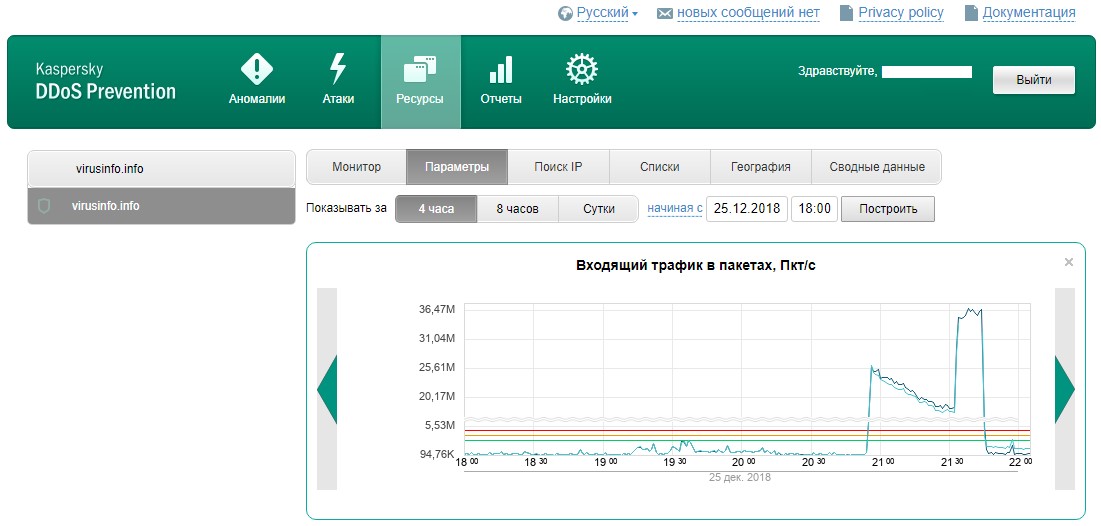Click the Документация document icon
1101x526 pixels.
click(971, 13)
